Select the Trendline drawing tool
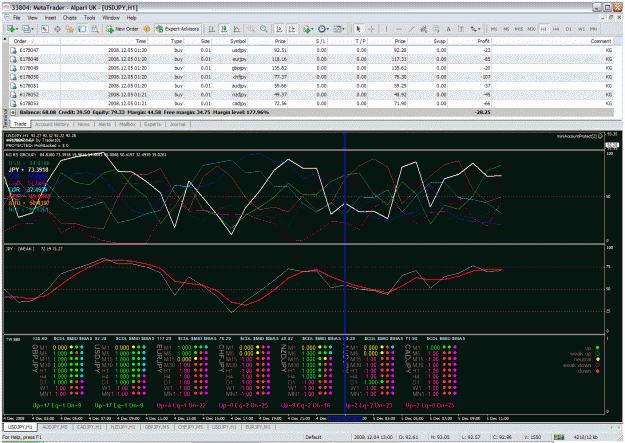 [x=411, y=29]
